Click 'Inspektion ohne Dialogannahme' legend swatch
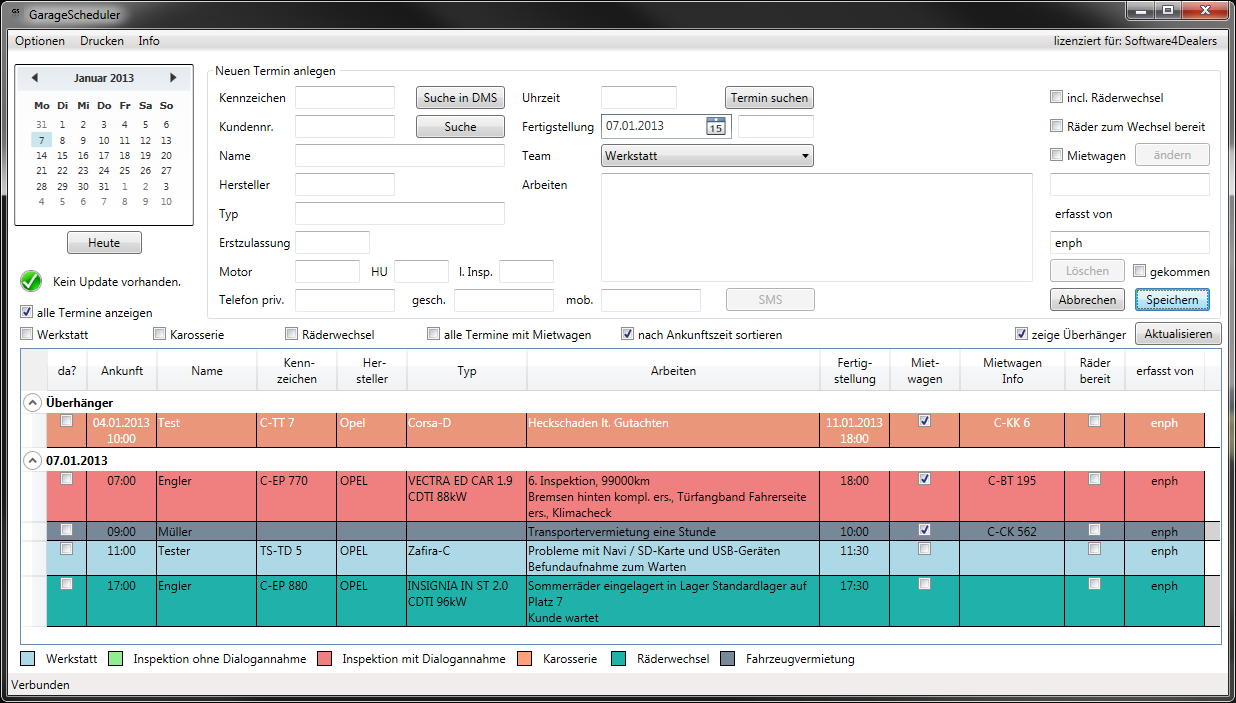This screenshot has width=1236, height=703. click(x=115, y=659)
